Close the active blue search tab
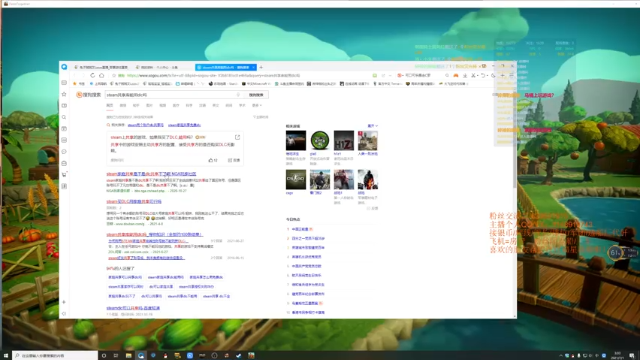 (253, 67)
